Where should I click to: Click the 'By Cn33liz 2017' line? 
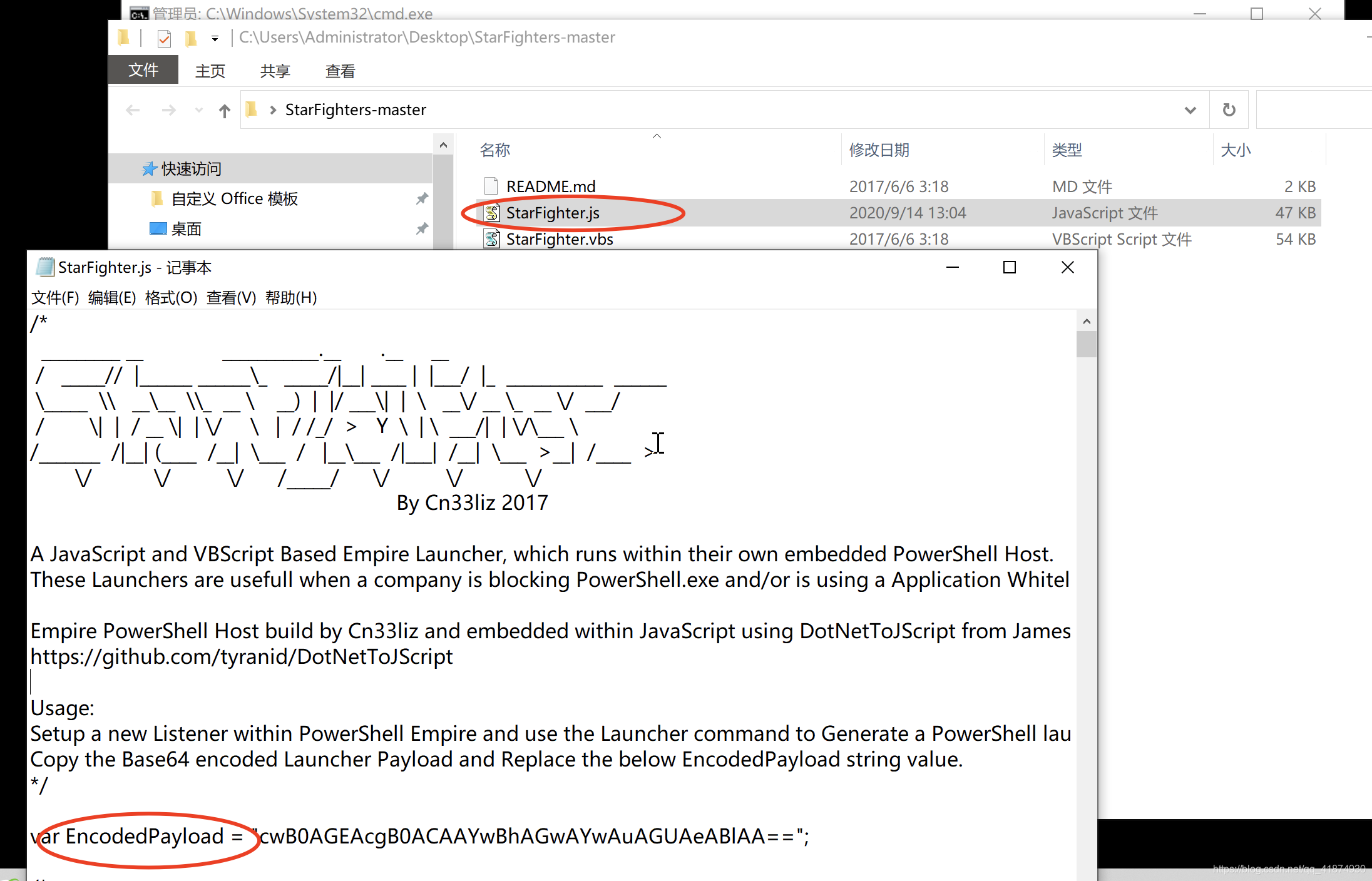coord(473,502)
